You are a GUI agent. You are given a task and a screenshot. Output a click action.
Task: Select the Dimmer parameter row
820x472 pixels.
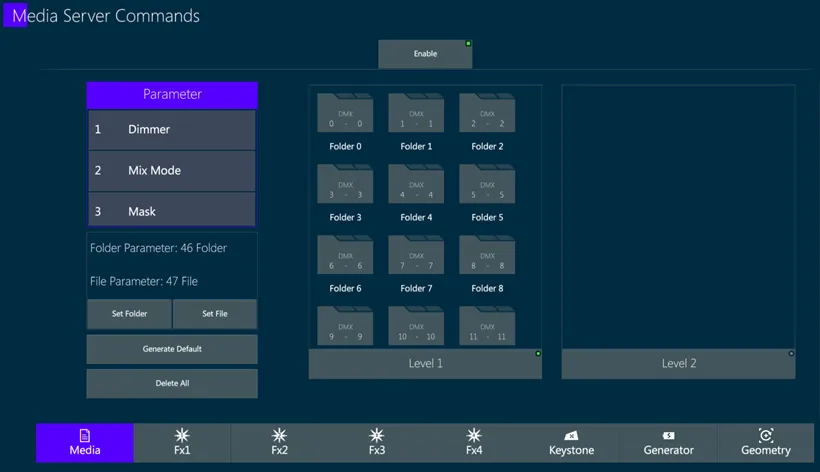(172, 130)
